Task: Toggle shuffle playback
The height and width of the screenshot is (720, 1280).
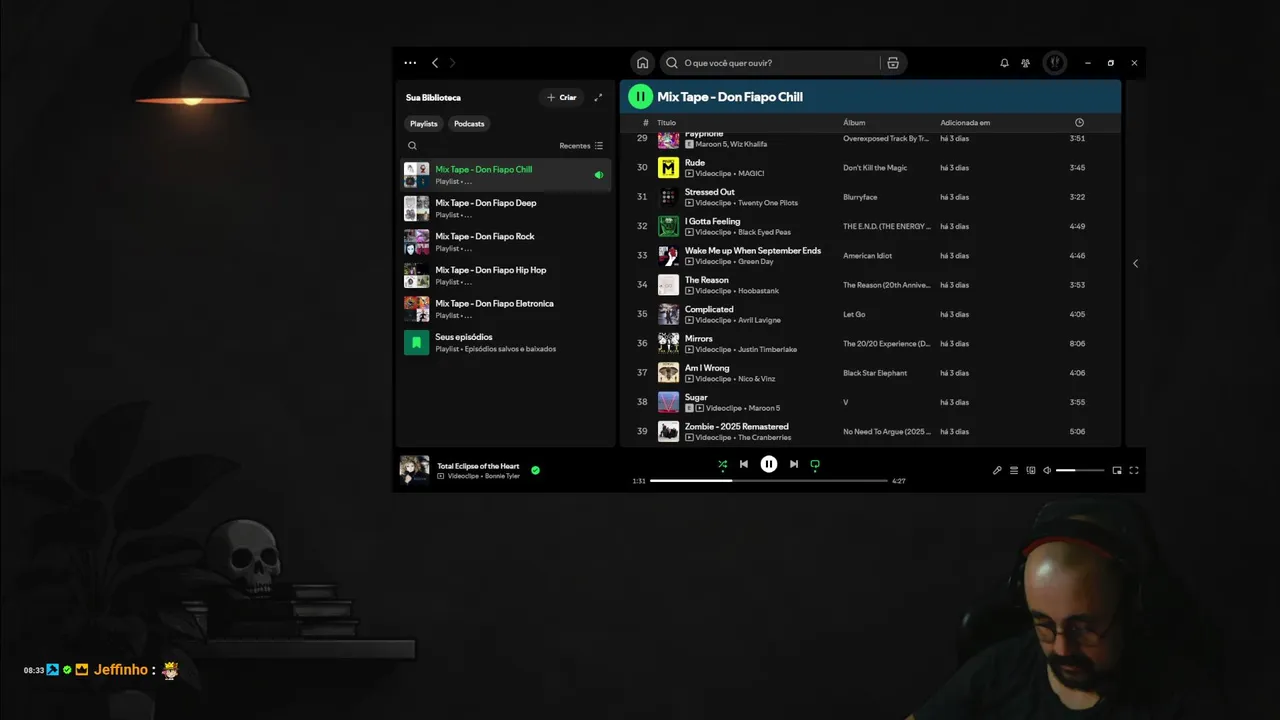Action: (722, 464)
